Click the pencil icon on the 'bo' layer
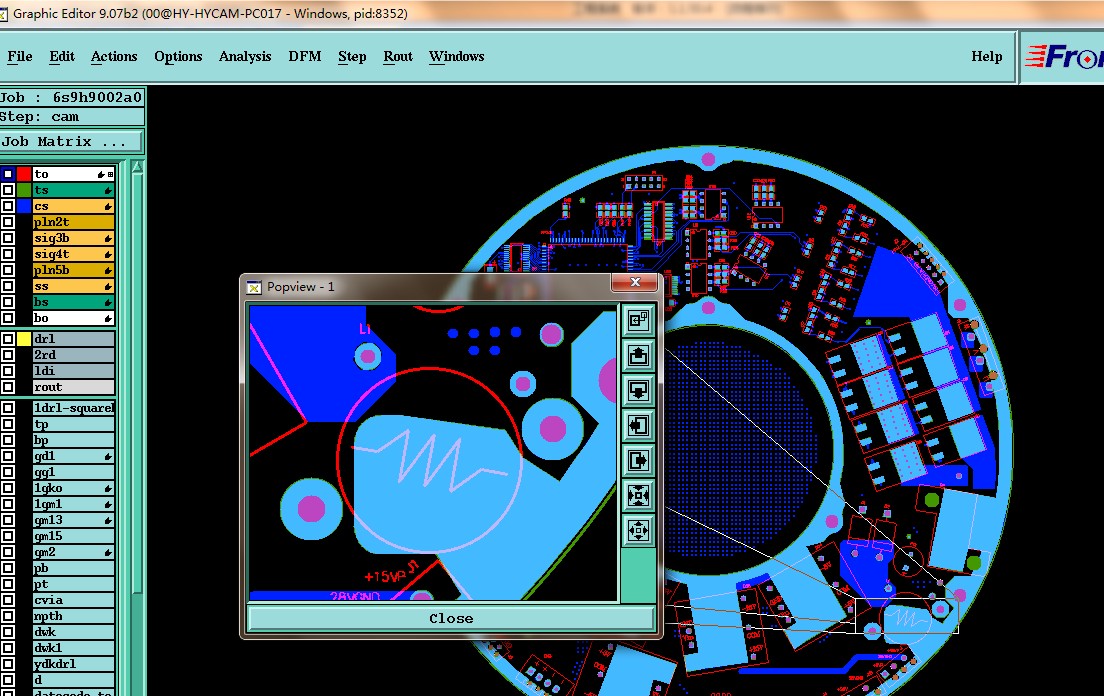The image size is (1104, 696). point(108,319)
